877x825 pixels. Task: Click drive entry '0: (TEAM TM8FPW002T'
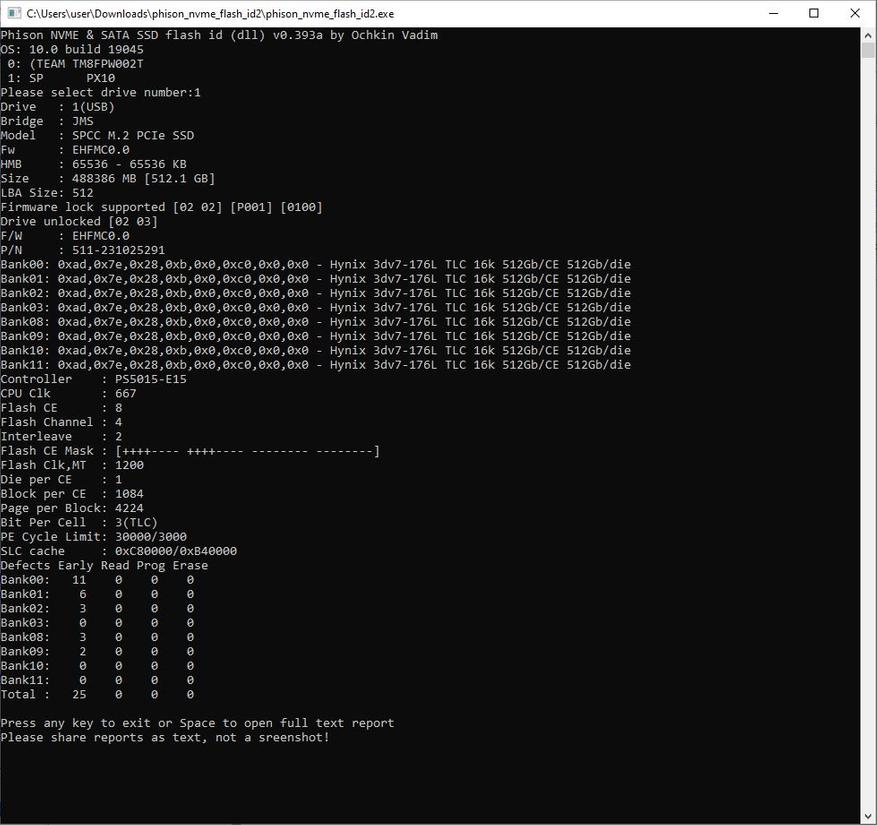point(76,64)
